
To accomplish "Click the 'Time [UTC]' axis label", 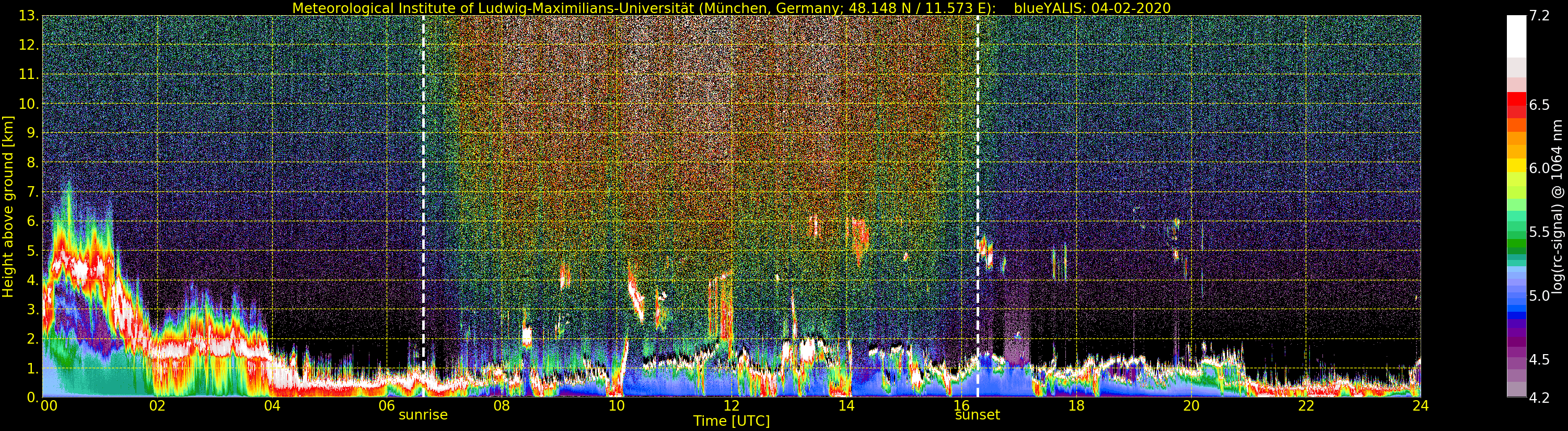I will 731,421.
